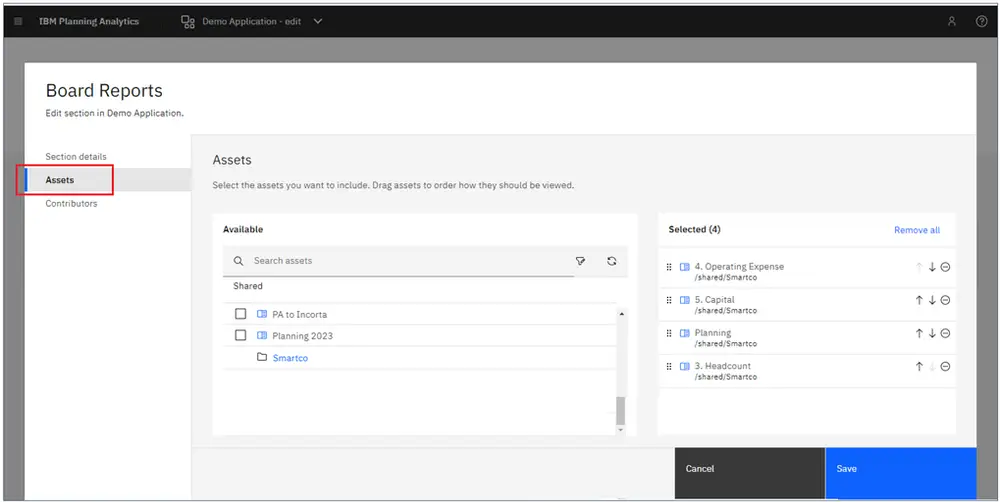Click the PA to Incorta book icon
Image resolution: width=1000 pixels, height=502 pixels.
(261, 314)
